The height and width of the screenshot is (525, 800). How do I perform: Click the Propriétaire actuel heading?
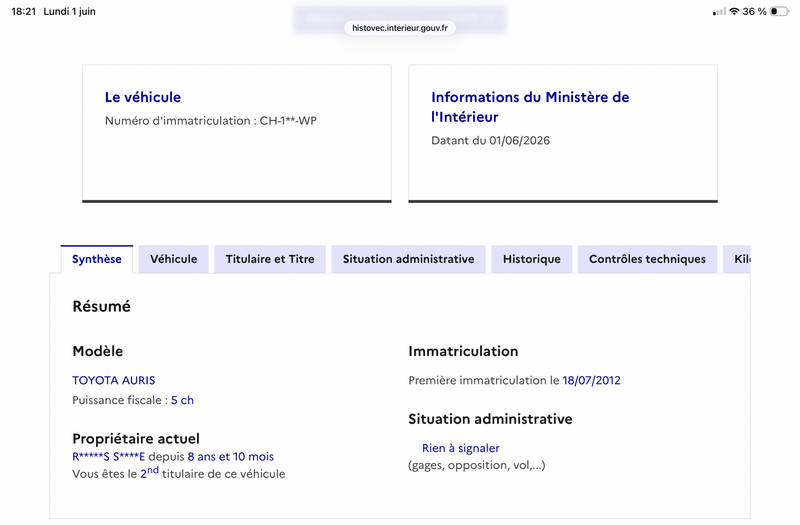136,439
